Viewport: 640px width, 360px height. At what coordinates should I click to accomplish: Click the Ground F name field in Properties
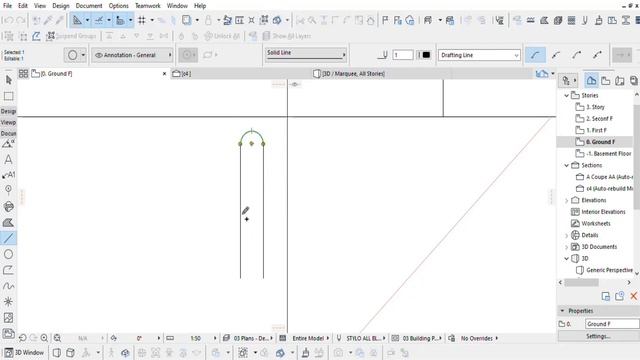(x=612, y=324)
